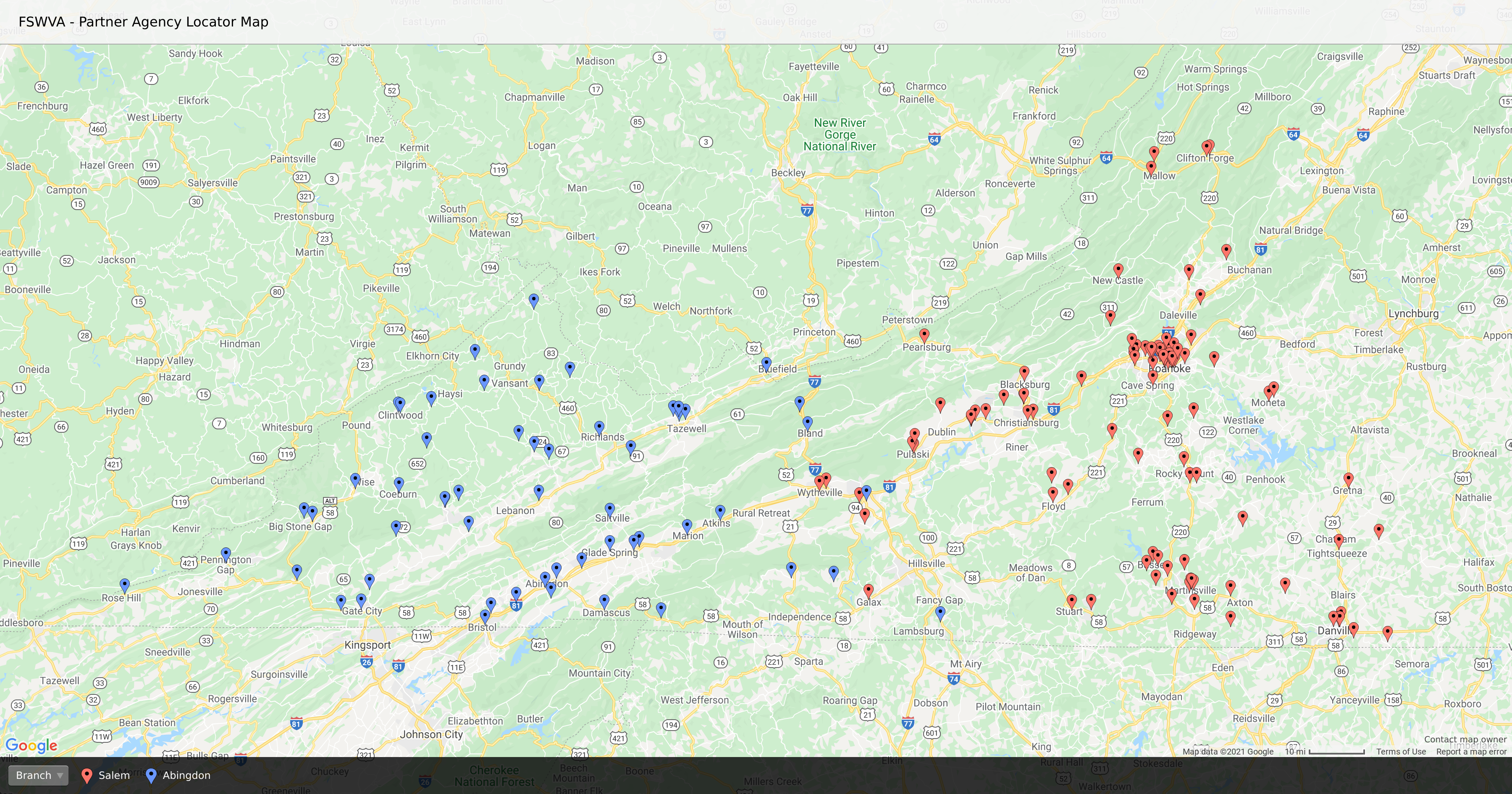The image size is (1512, 794).
Task: Click the Wytheville town label
Action: pos(819,493)
